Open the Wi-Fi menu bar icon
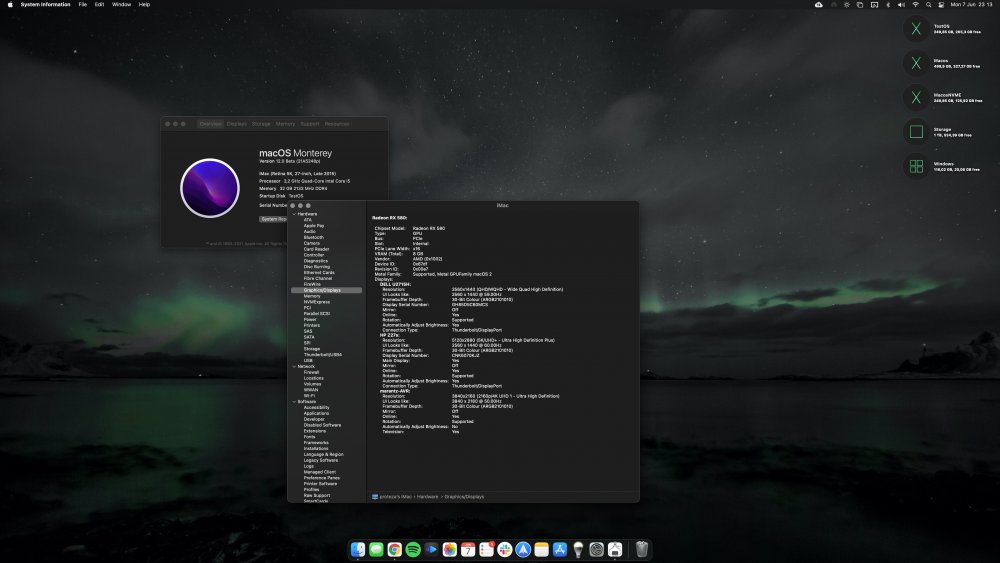Image resolution: width=1000 pixels, height=563 pixels. pyautogui.click(x=915, y=4)
